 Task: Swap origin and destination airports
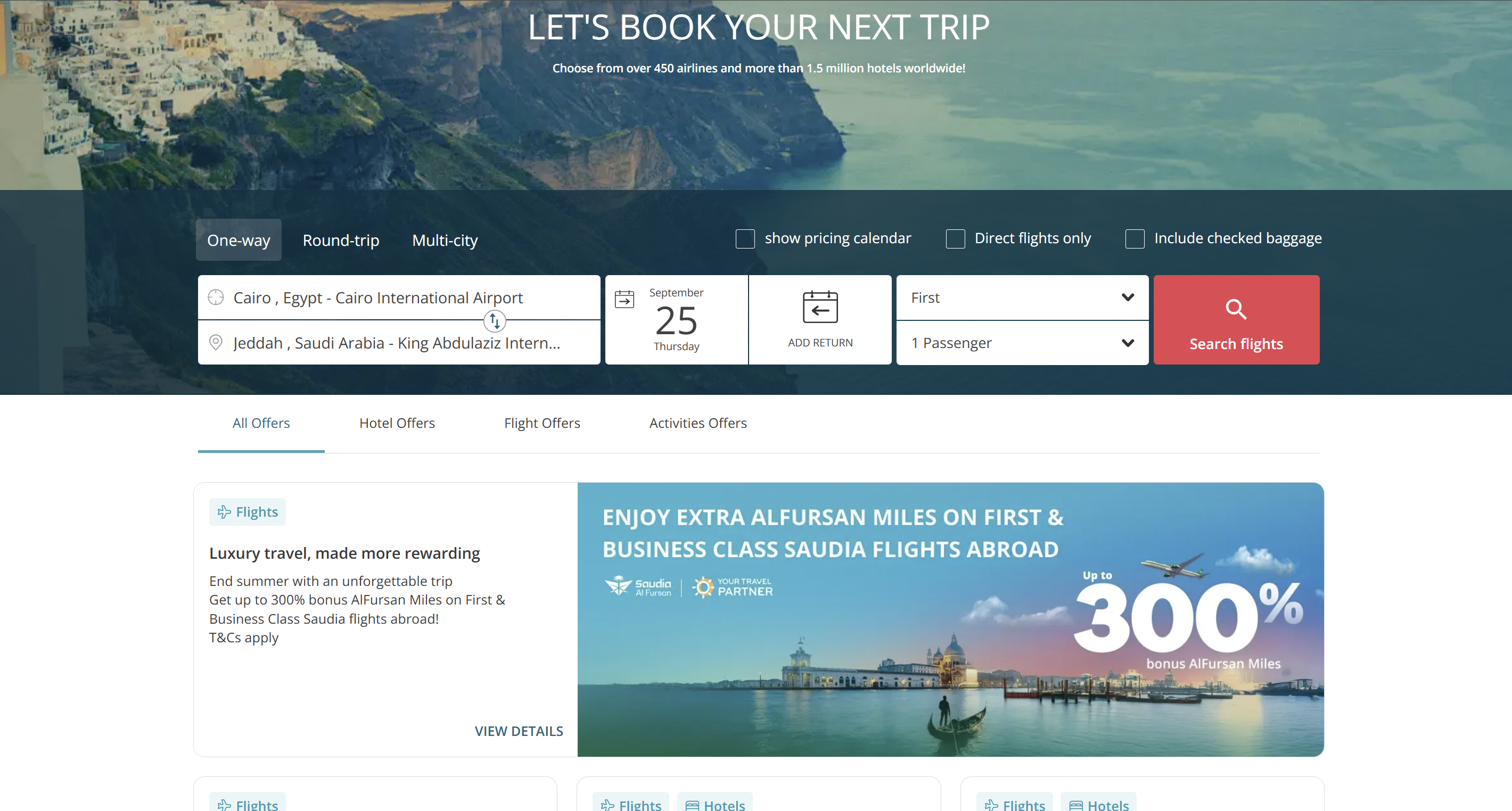494,320
